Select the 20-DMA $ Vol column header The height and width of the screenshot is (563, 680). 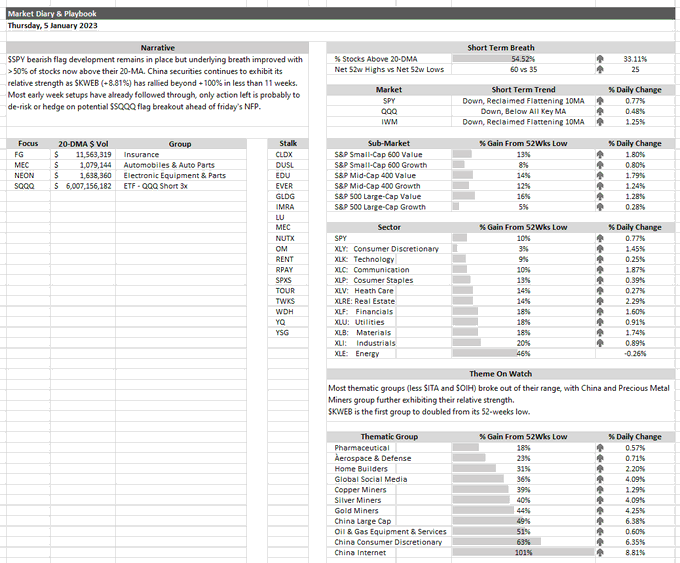point(83,144)
